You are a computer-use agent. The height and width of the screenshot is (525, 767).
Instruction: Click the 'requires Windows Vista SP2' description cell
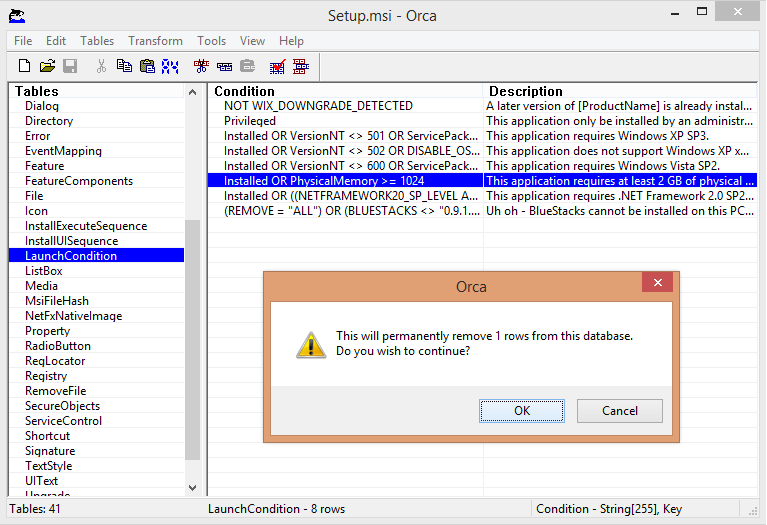(620, 166)
